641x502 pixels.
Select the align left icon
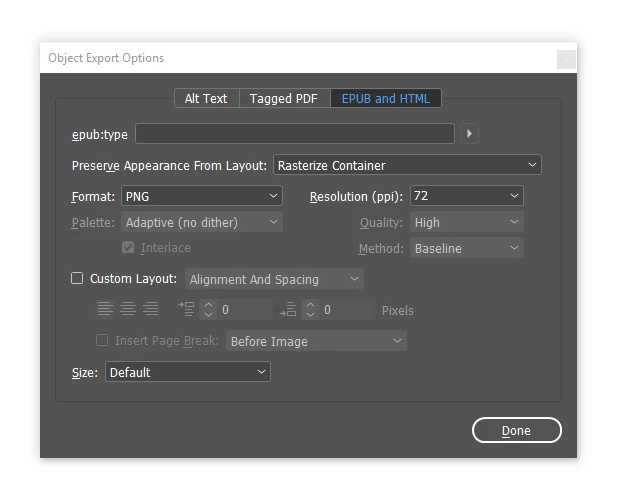pos(105,309)
